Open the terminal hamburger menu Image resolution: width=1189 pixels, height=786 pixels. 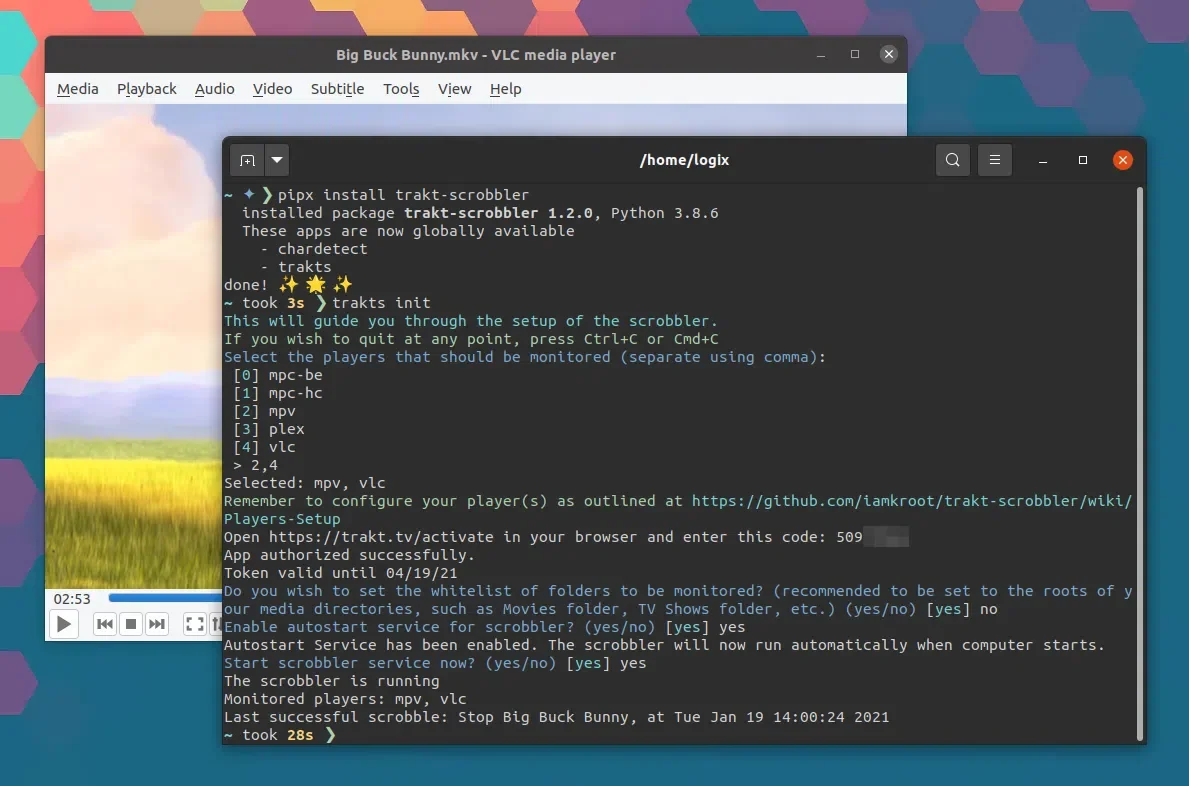(994, 159)
